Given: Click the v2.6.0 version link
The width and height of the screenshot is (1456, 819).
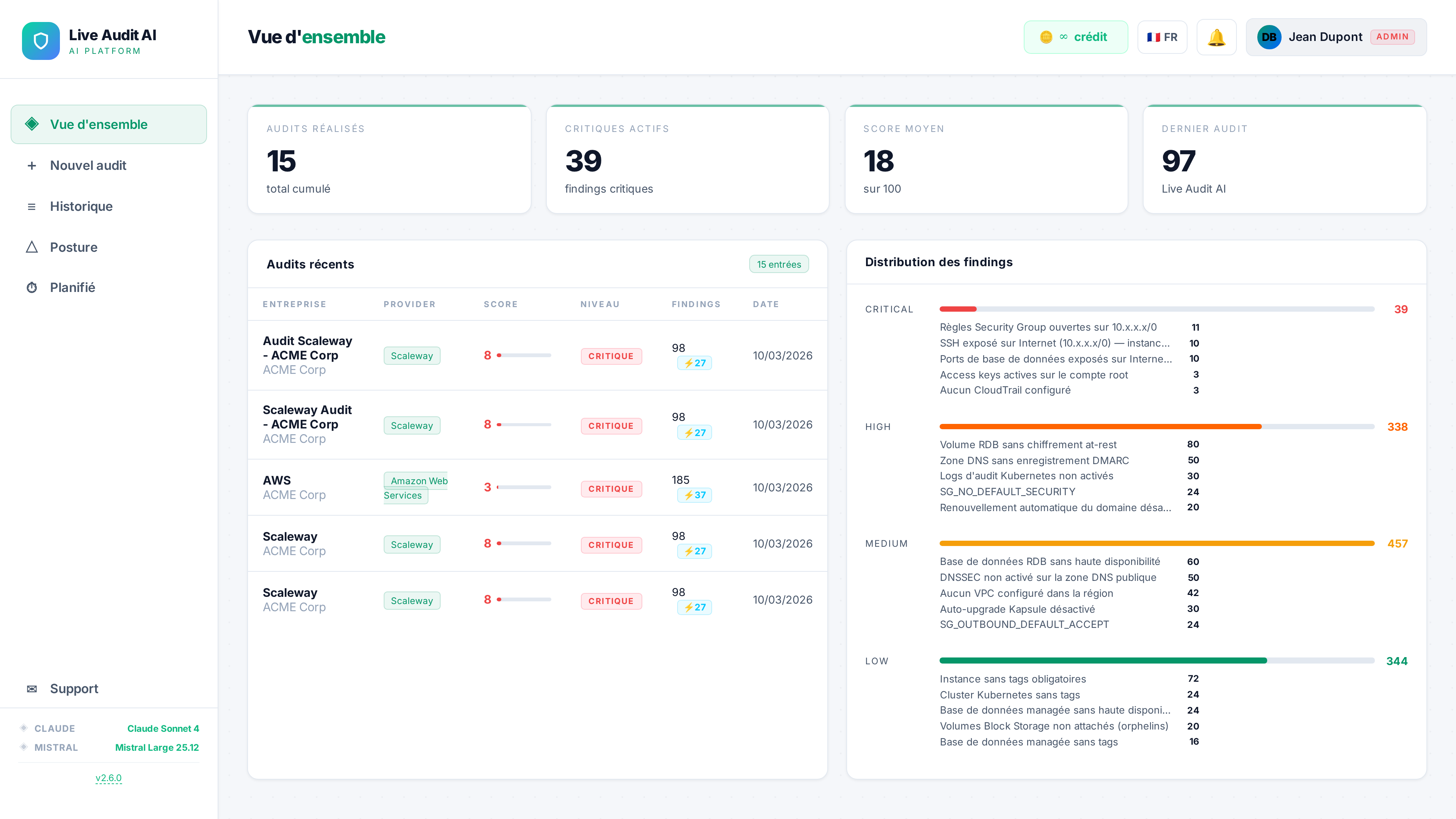Looking at the screenshot, I should click(108, 778).
